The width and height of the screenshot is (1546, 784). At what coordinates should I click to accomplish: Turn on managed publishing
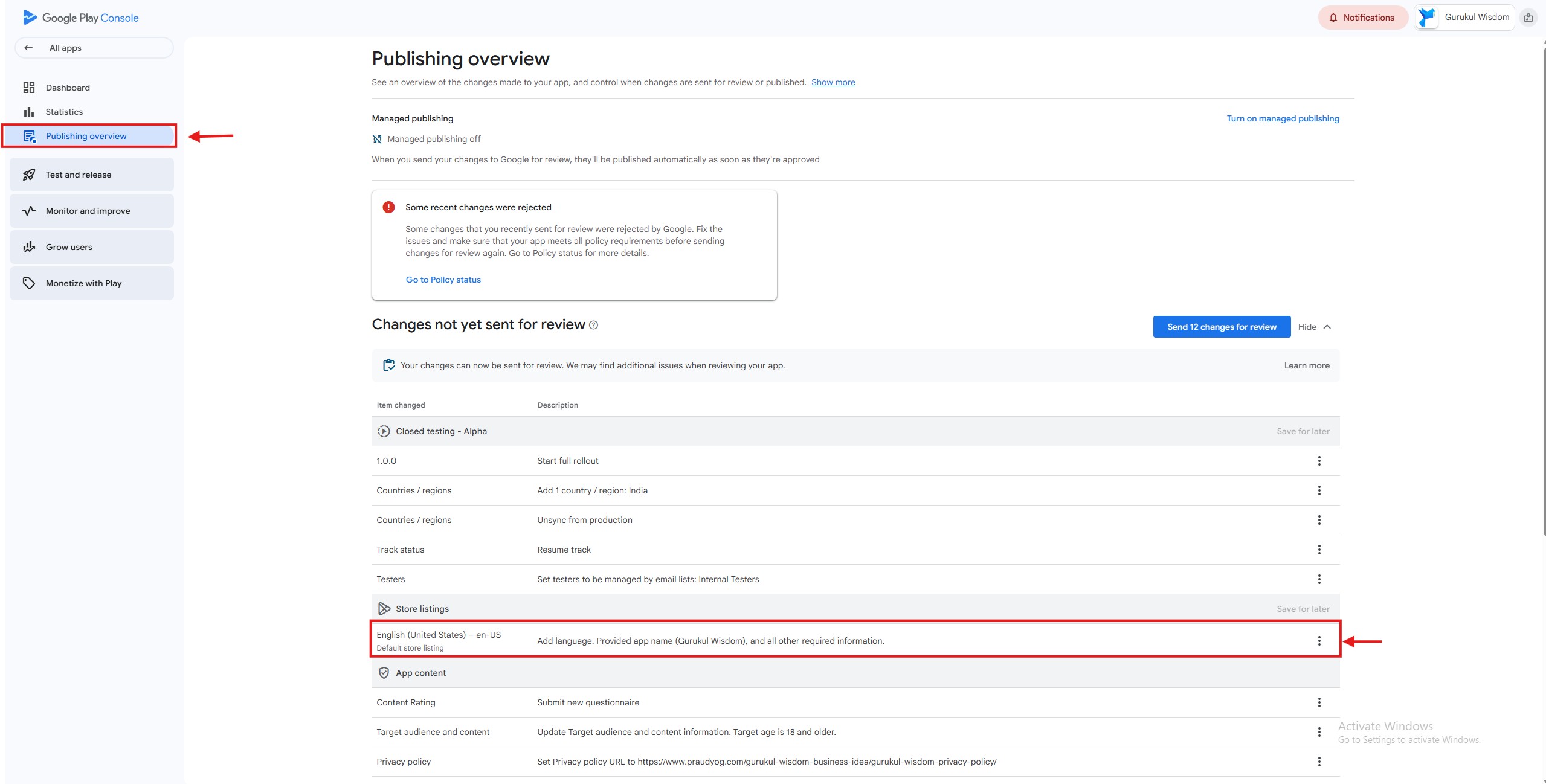[1283, 118]
